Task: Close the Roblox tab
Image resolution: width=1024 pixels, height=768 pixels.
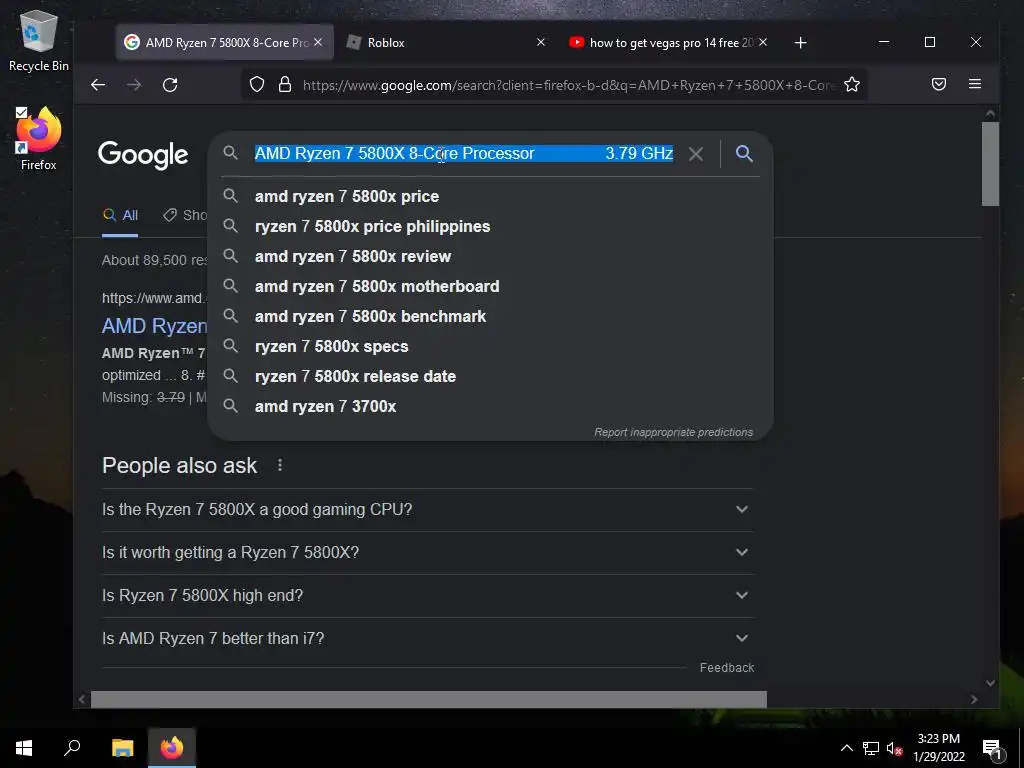Action: (x=541, y=42)
